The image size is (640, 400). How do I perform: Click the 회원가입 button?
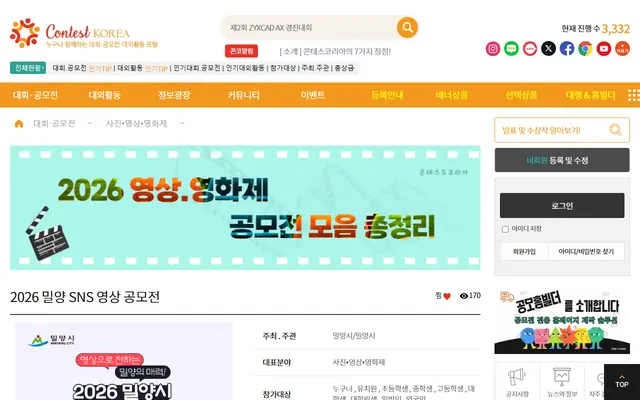click(x=524, y=252)
